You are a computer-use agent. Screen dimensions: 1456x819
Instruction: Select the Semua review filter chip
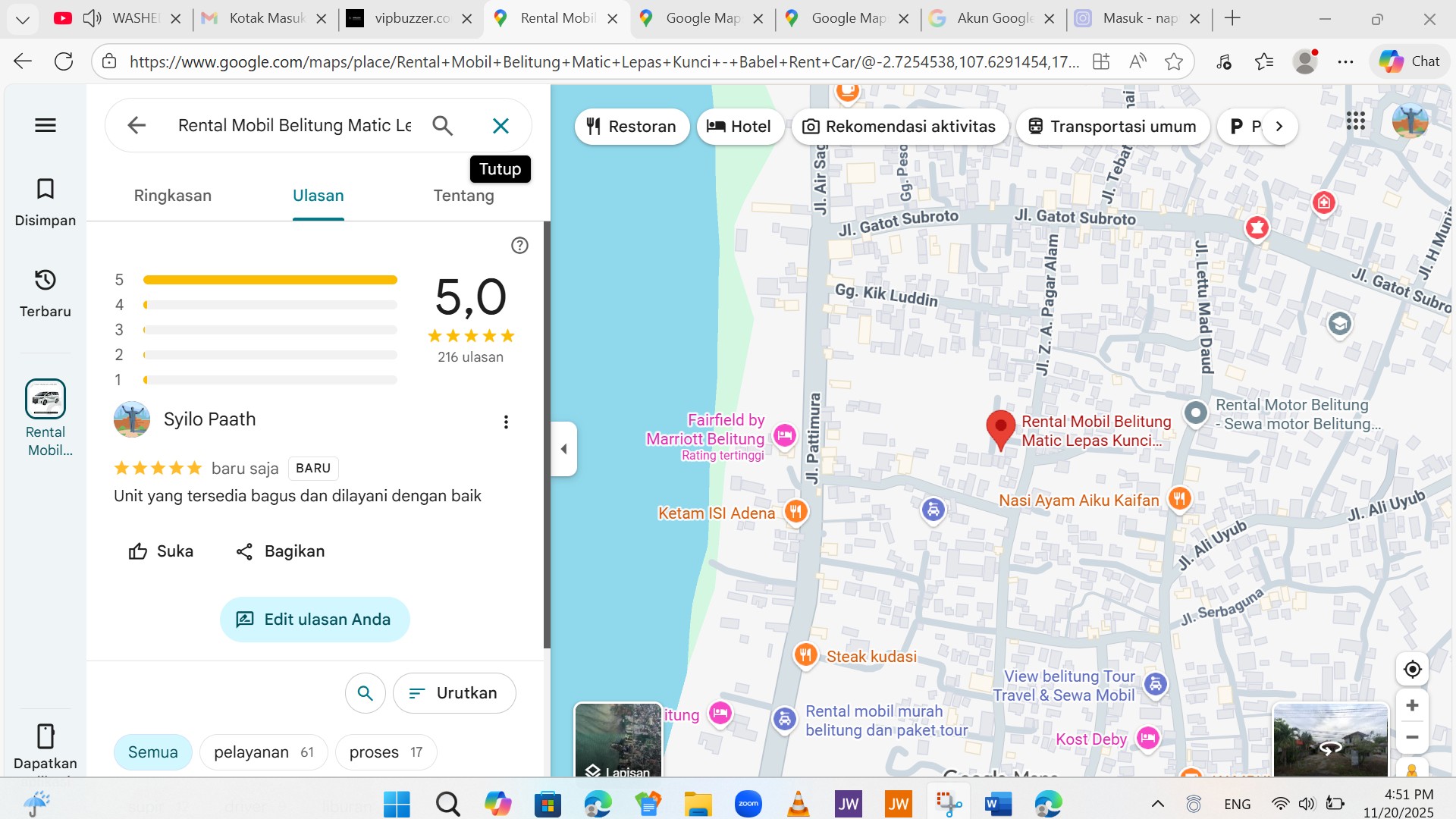tap(152, 752)
